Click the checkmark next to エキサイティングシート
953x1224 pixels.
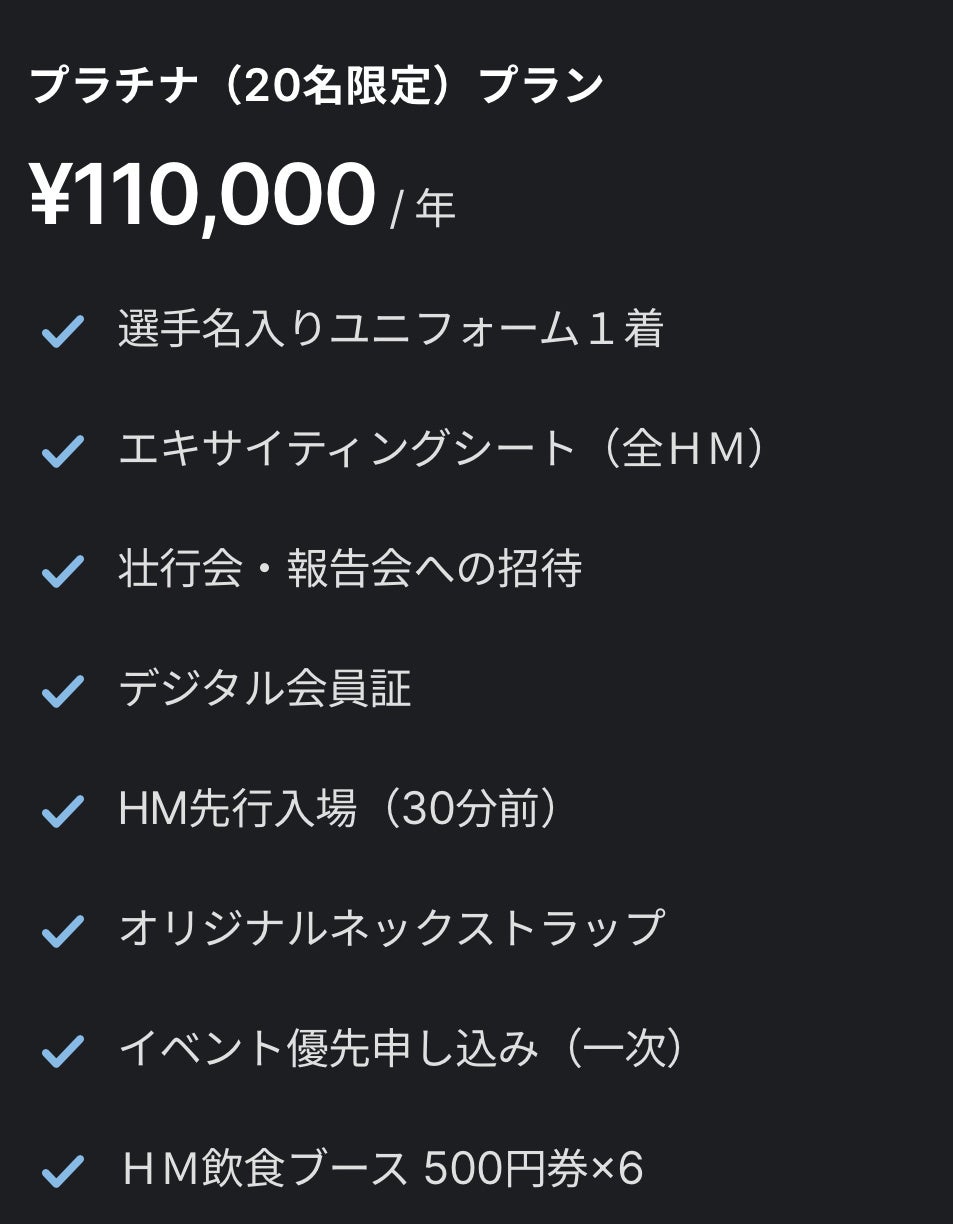pyautogui.click(x=62, y=452)
